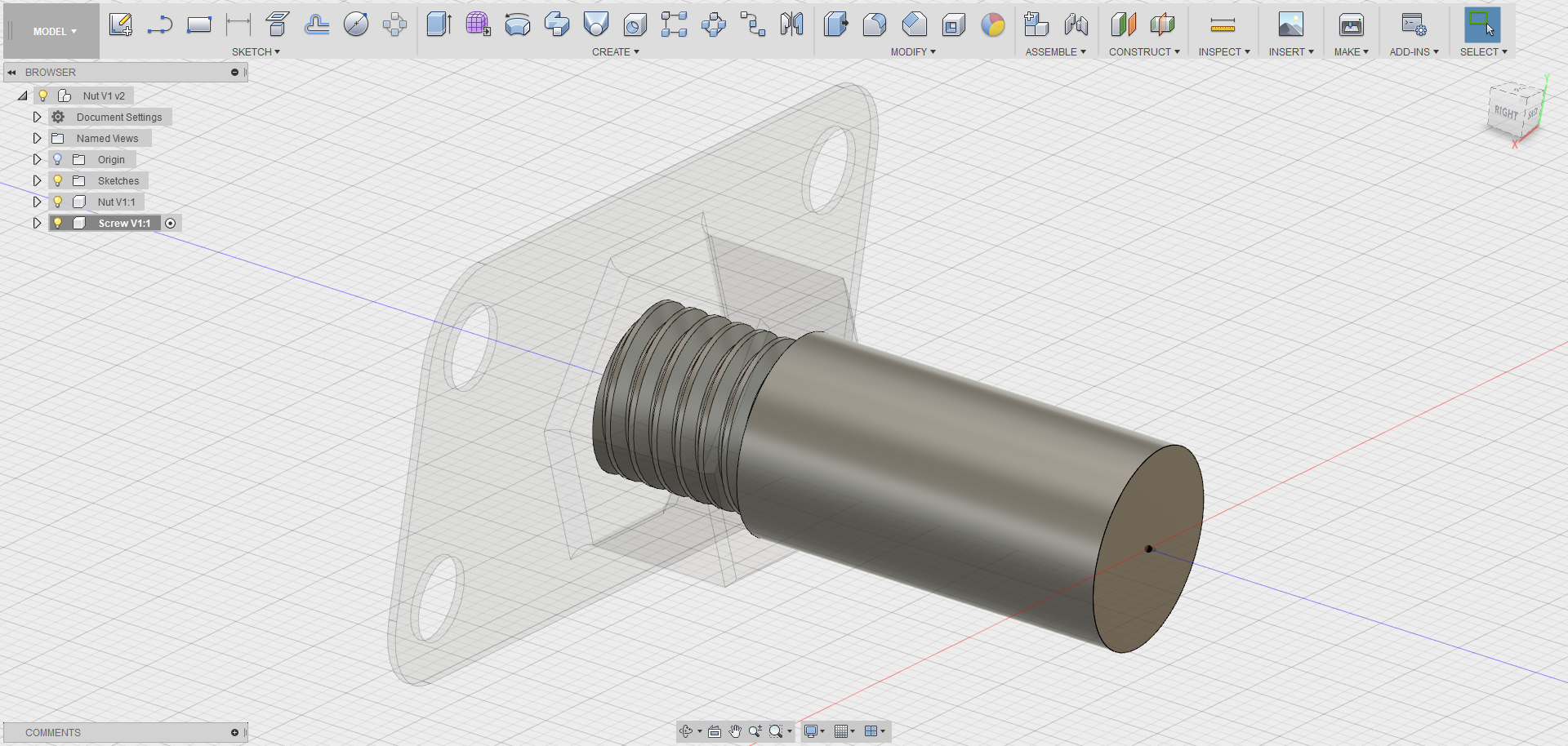The width and height of the screenshot is (1568, 746).
Task: Open the COMMENTS panel at the bottom
Action: [x=52, y=732]
